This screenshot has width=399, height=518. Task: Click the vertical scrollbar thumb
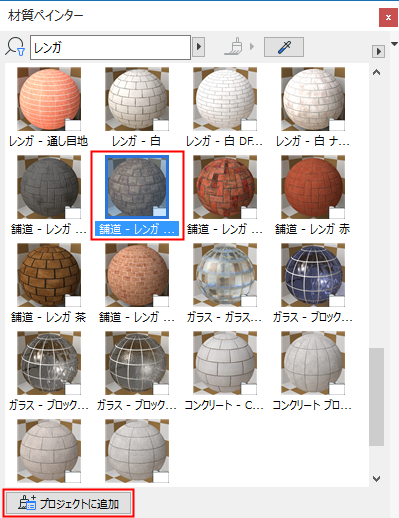coord(376,397)
